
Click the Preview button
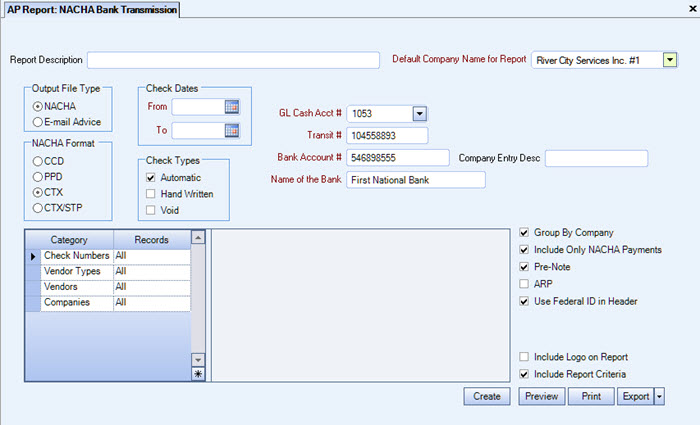[x=541, y=397]
